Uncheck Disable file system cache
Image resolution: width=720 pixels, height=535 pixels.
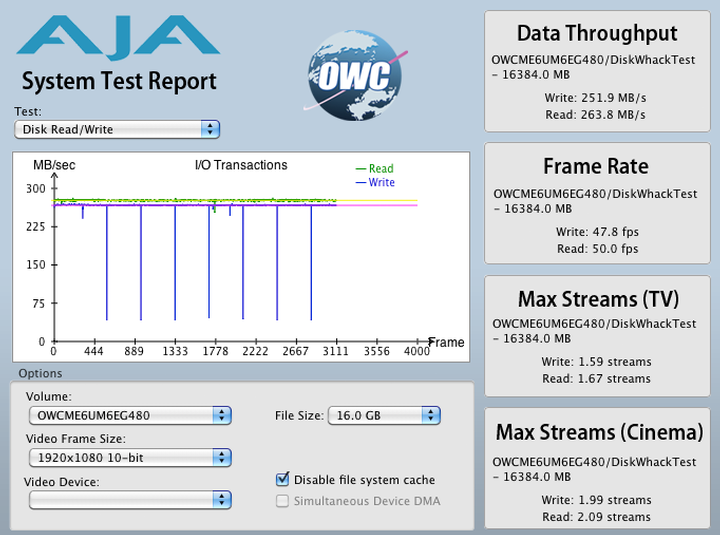tap(283, 480)
